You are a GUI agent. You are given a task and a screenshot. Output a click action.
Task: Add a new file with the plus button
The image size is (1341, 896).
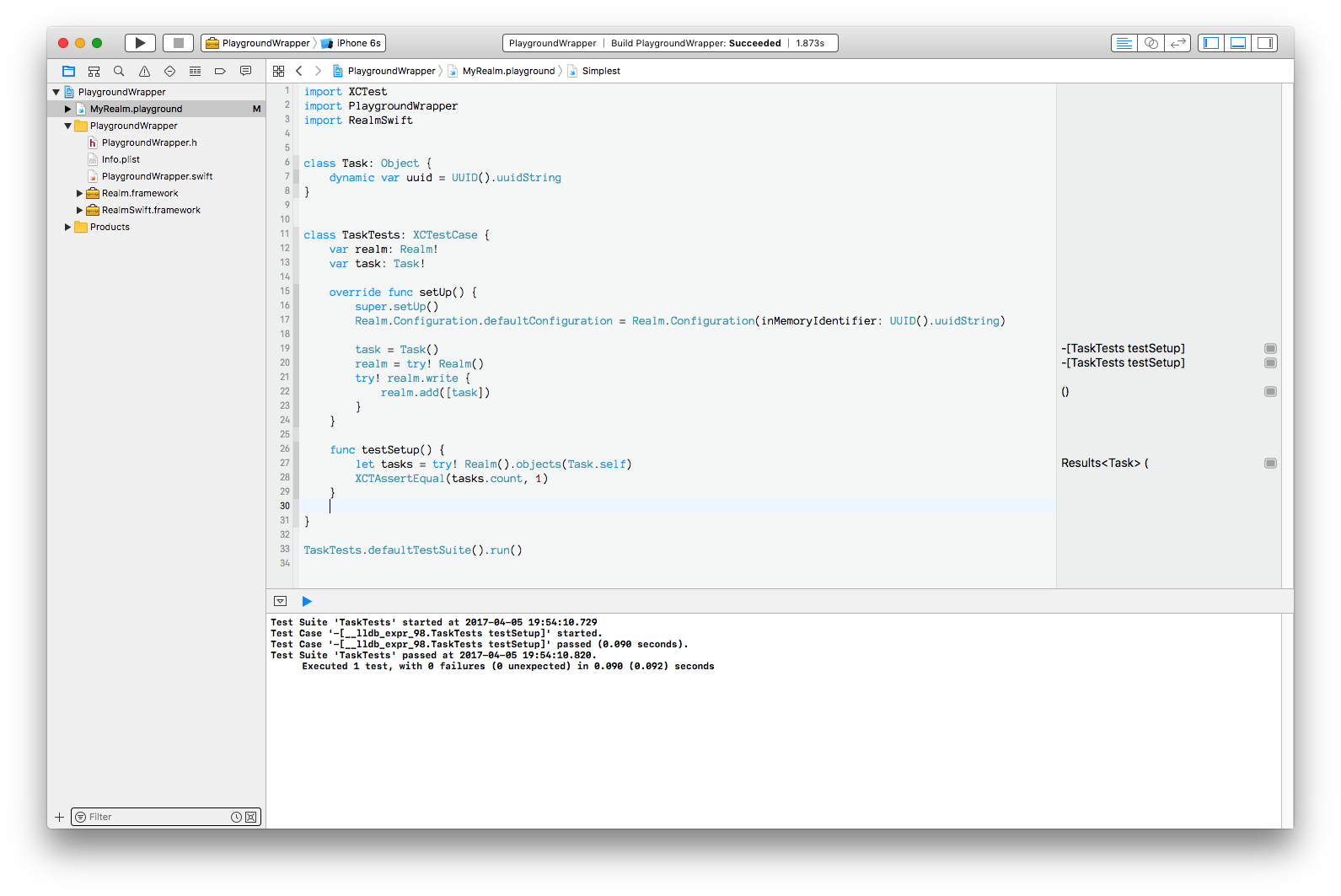tap(59, 817)
